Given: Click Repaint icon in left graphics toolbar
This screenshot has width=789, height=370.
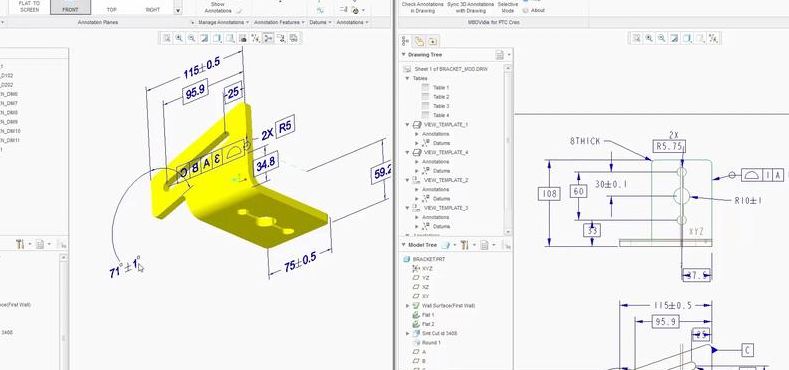Looking at the screenshot, I should pos(204,38).
